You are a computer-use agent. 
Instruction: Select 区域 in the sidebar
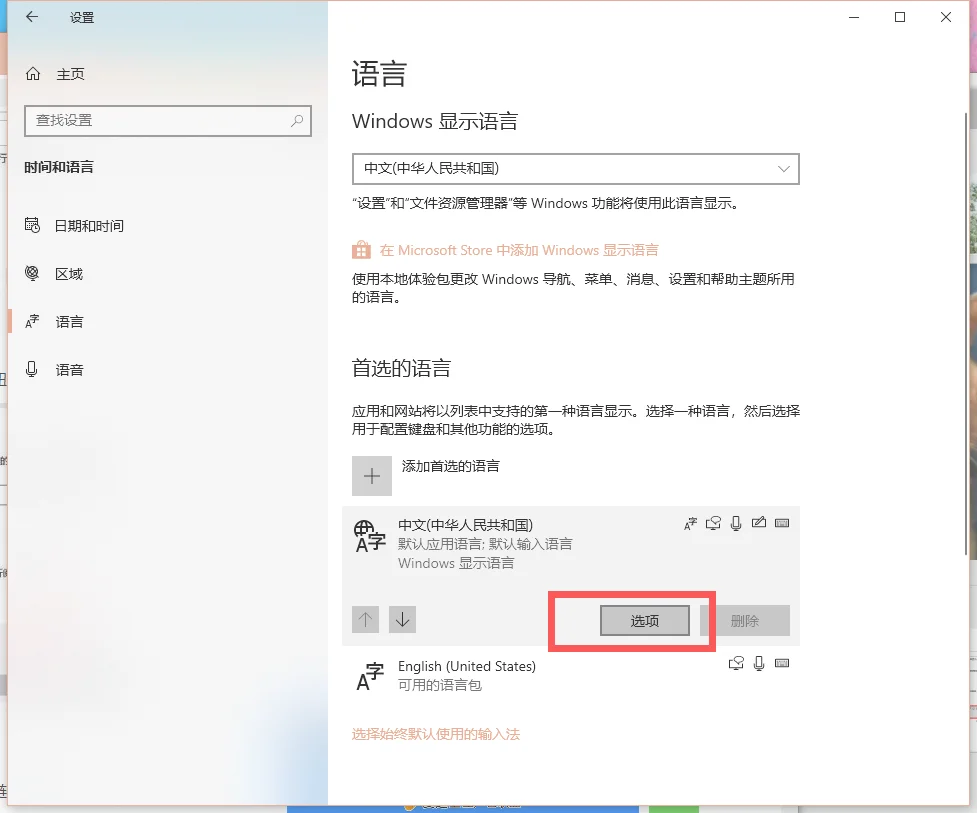[69, 274]
